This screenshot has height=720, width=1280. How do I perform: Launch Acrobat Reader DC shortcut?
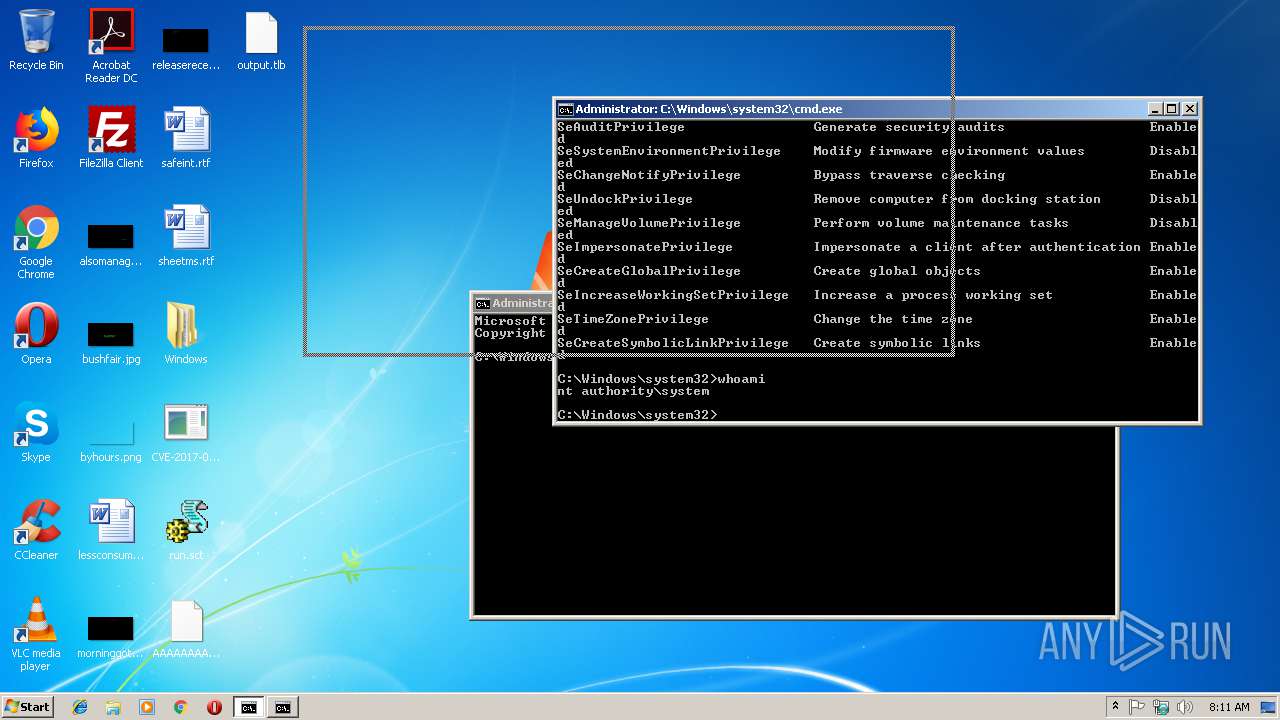111,46
